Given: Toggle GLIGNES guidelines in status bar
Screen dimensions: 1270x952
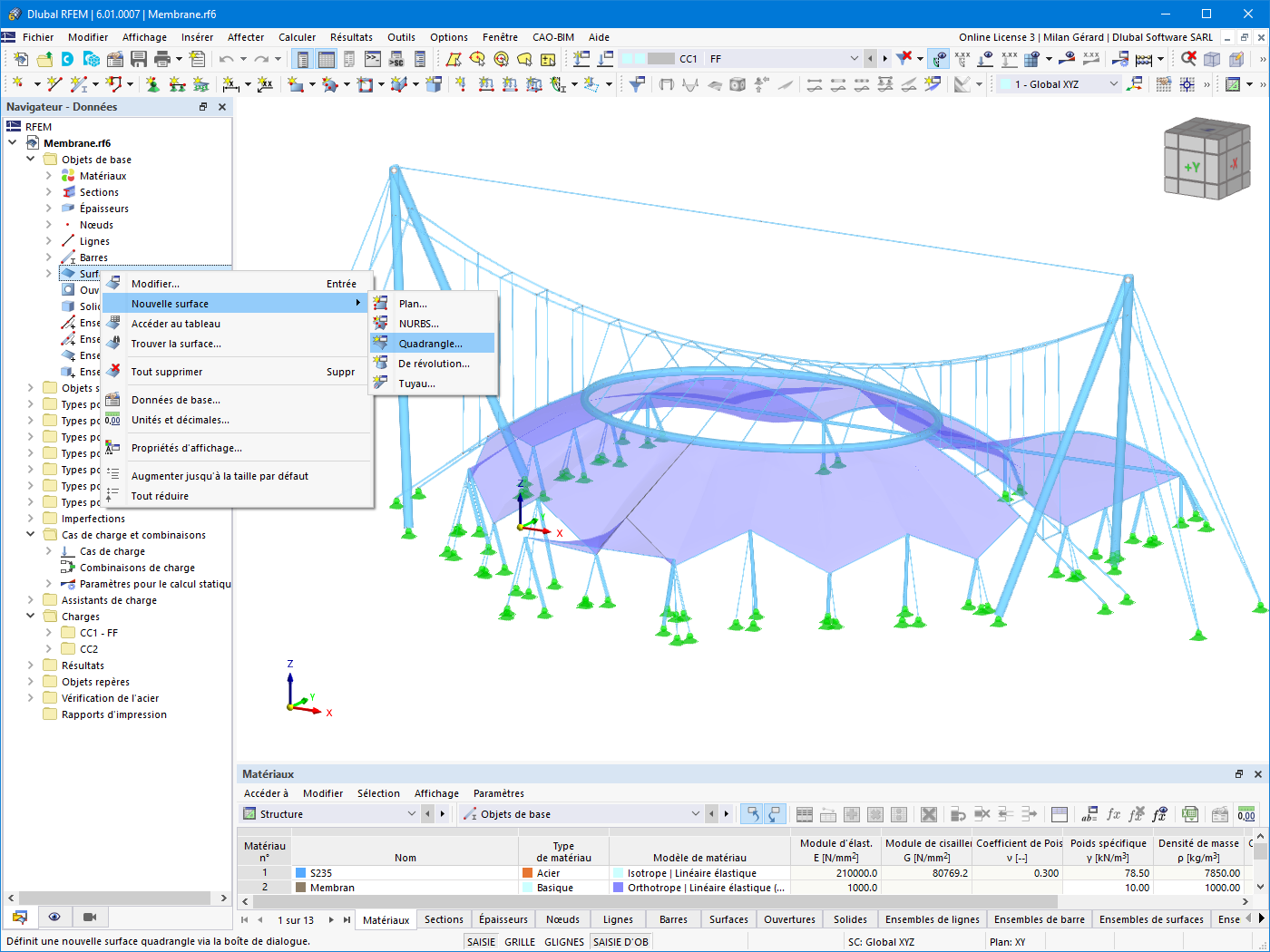Looking at the screenshot, I should click(x=564, y=942).
